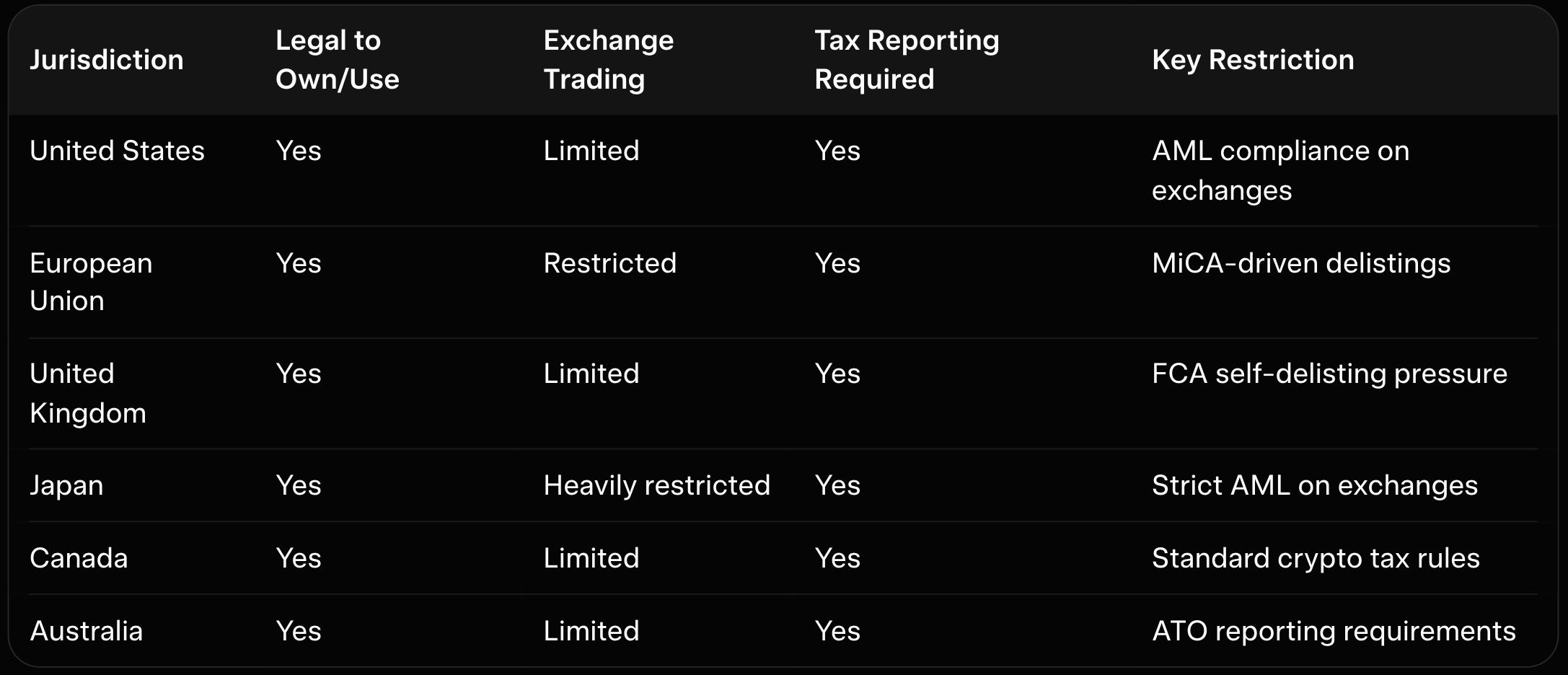Click the Key Restriction column header

[x=1252, y=60]
